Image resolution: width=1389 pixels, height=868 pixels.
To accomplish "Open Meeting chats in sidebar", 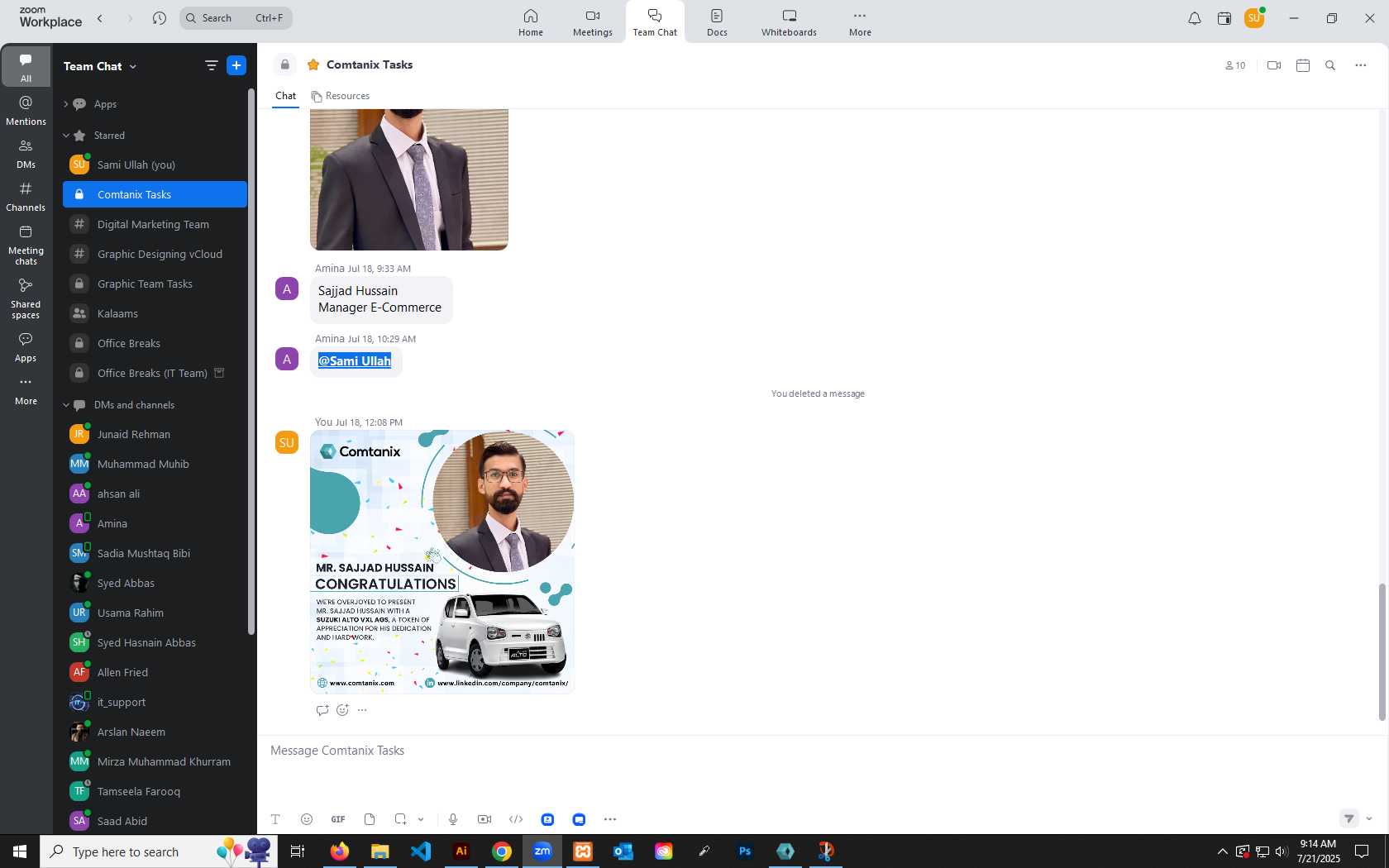I will 26,246.
